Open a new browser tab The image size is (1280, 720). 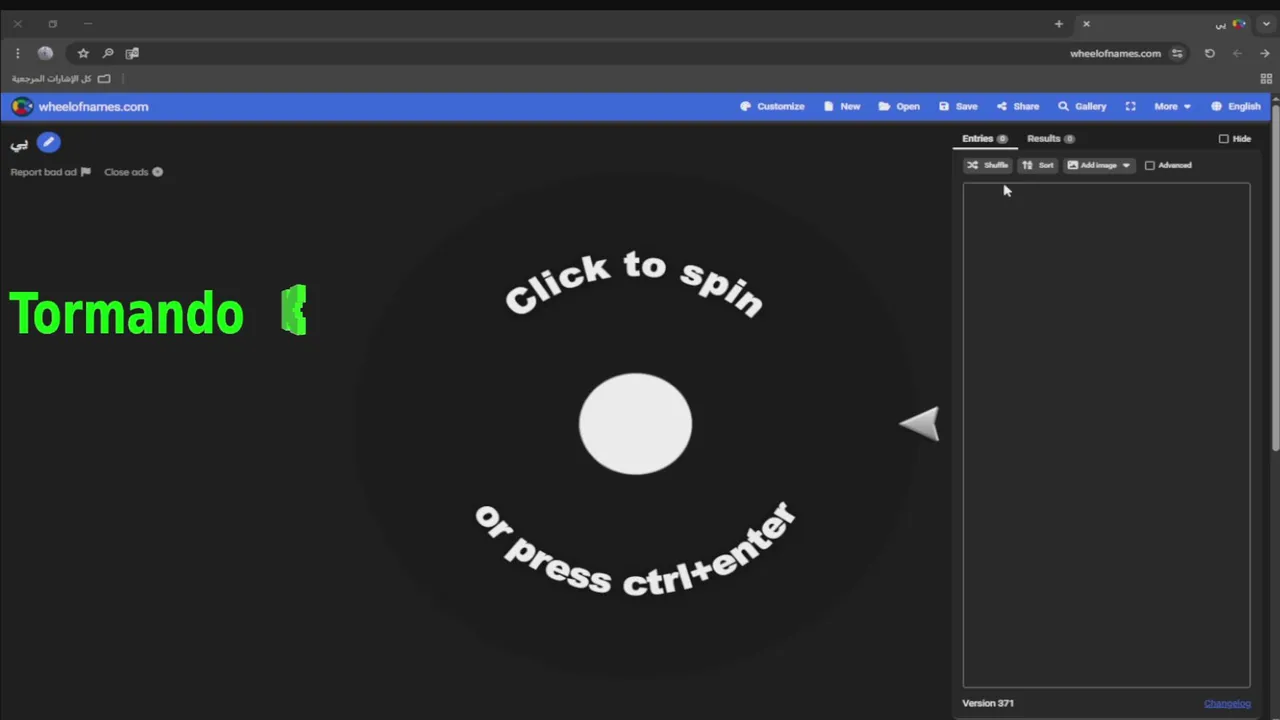(1058, 24)
